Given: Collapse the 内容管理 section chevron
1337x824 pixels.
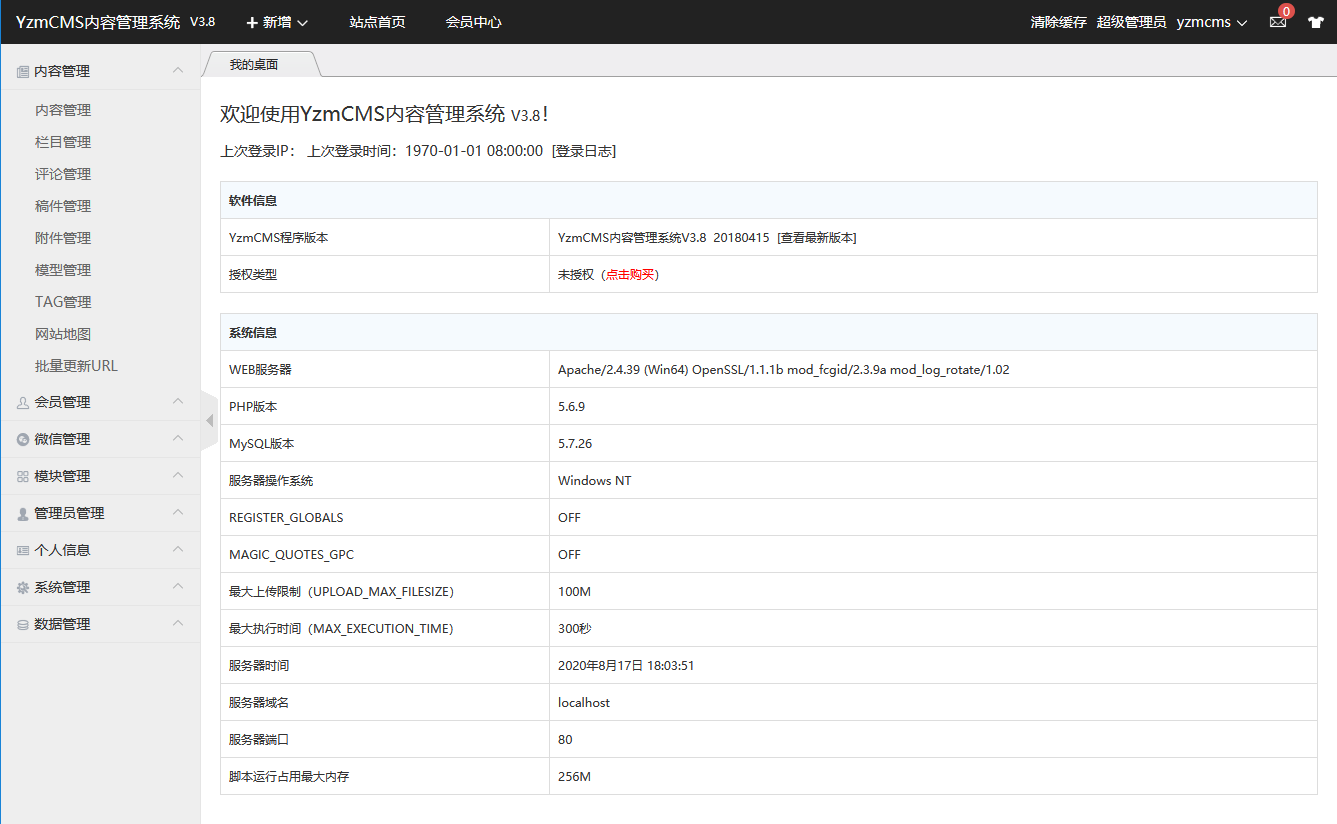Looking at the screenshot, I should tap(178, 70).
